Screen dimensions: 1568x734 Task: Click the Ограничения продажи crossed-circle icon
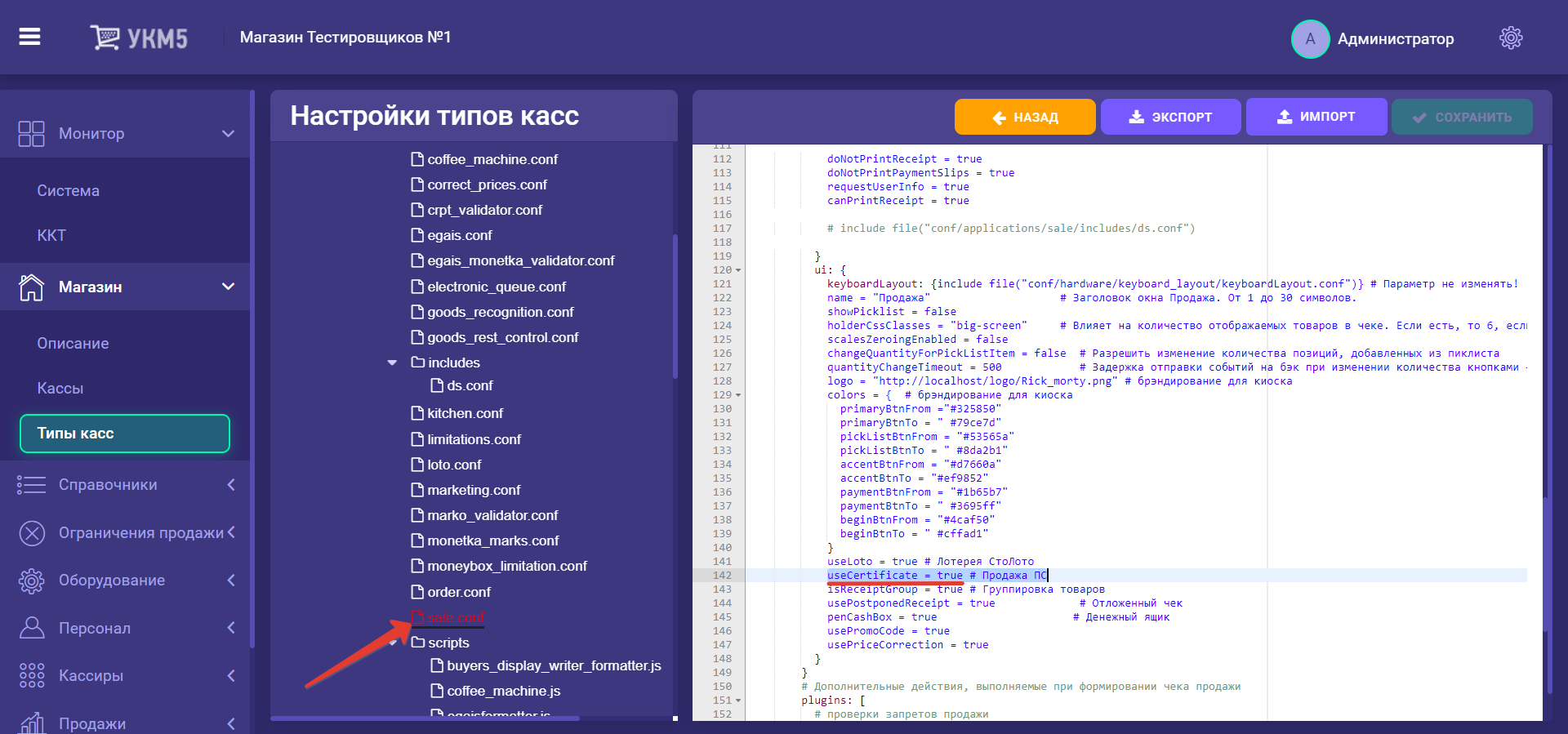(32, 533)
